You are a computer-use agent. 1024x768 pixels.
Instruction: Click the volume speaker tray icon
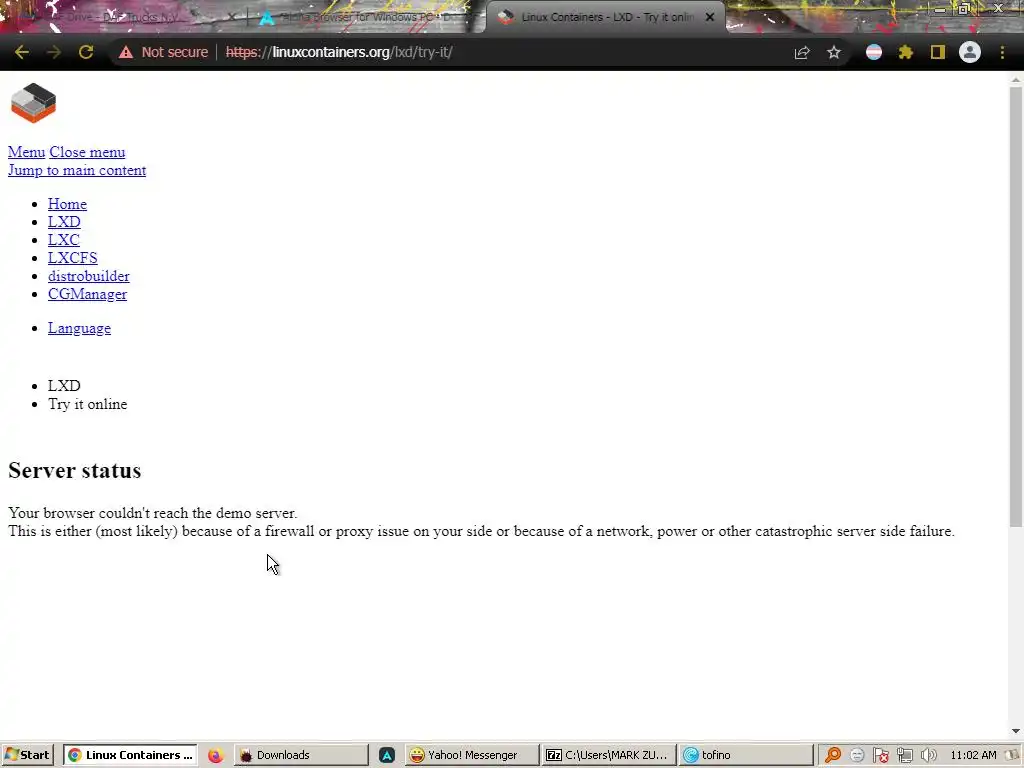pyautogui.click(x=928, y=755)
